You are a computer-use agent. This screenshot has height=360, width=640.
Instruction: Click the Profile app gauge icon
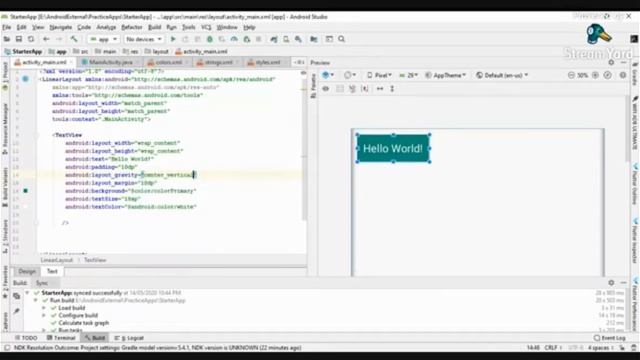click(234, 39)
